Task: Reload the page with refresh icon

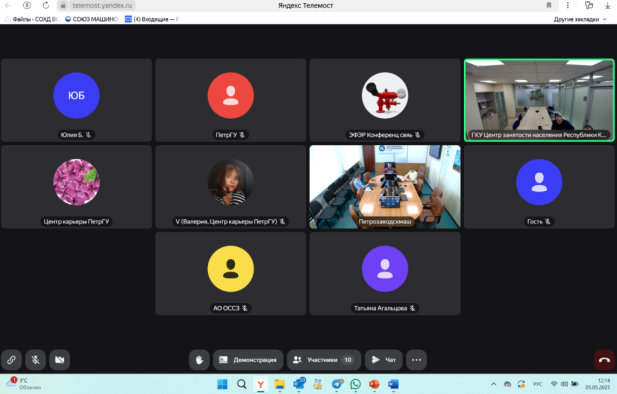Action: (46, 6)
